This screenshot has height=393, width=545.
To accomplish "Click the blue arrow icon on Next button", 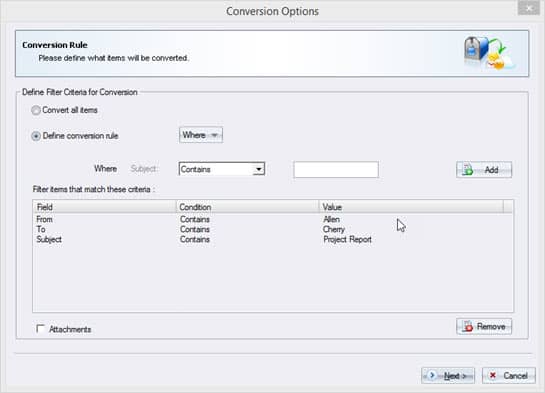I will [432, 375].
